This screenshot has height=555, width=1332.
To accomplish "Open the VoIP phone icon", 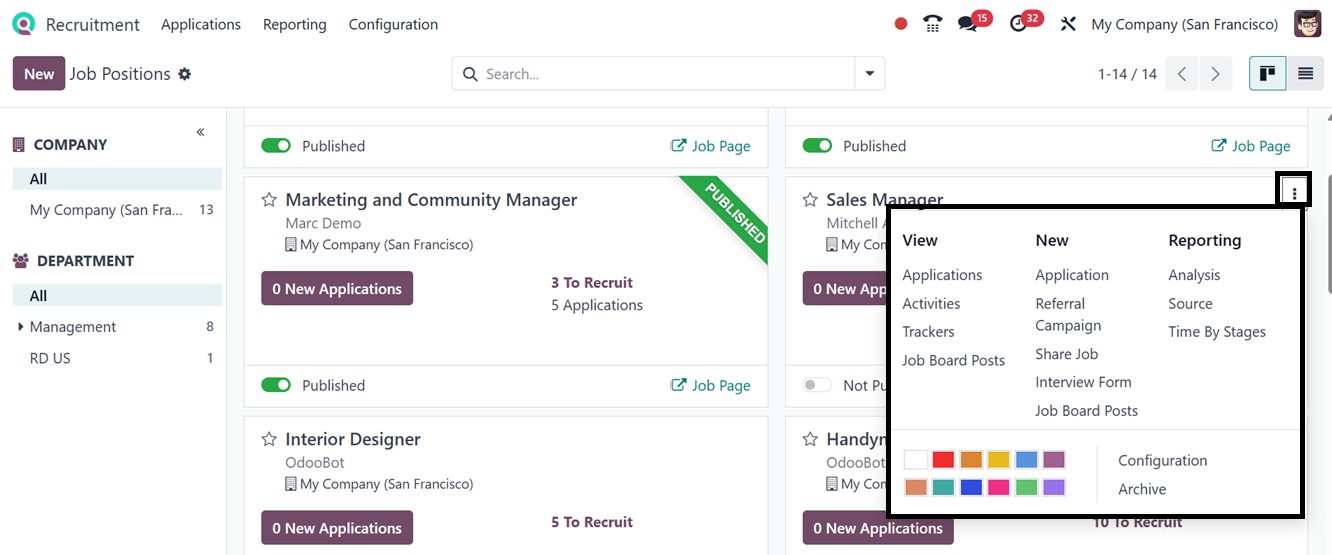I will click(x=933, y=24).
